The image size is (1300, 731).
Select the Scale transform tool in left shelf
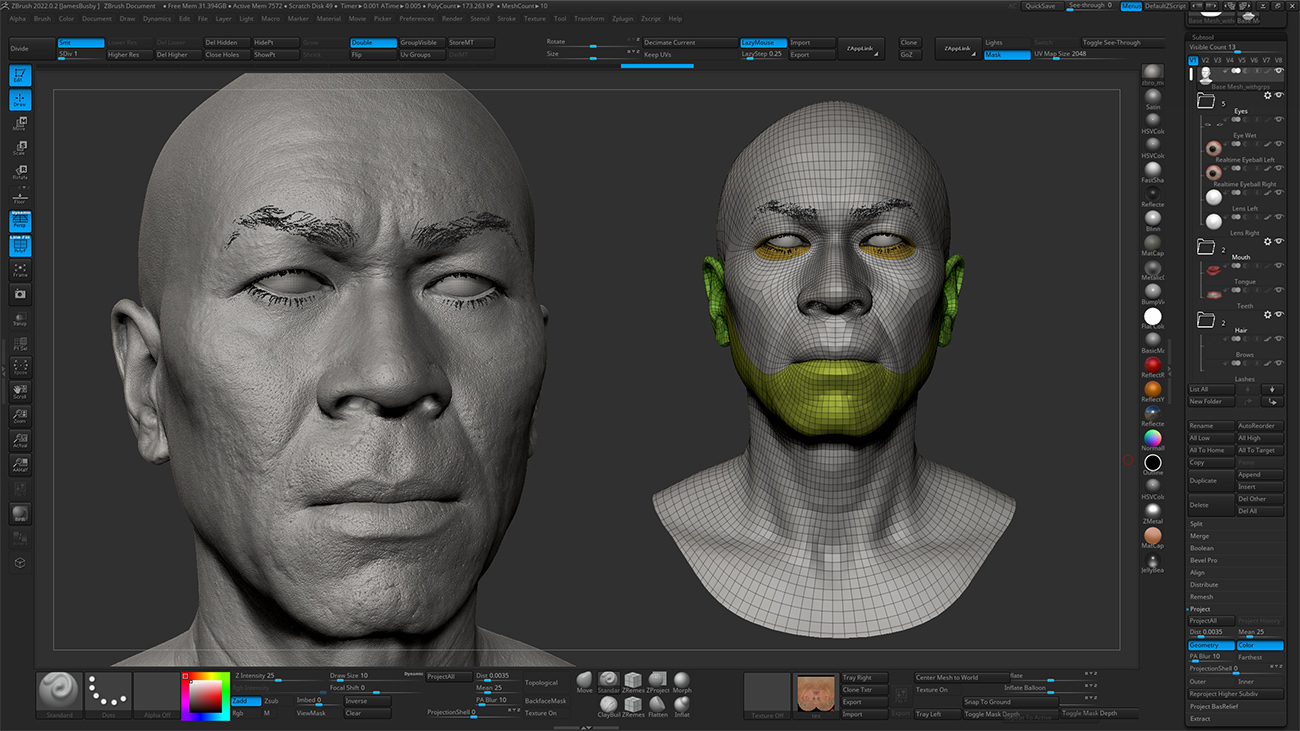point(20,148)
